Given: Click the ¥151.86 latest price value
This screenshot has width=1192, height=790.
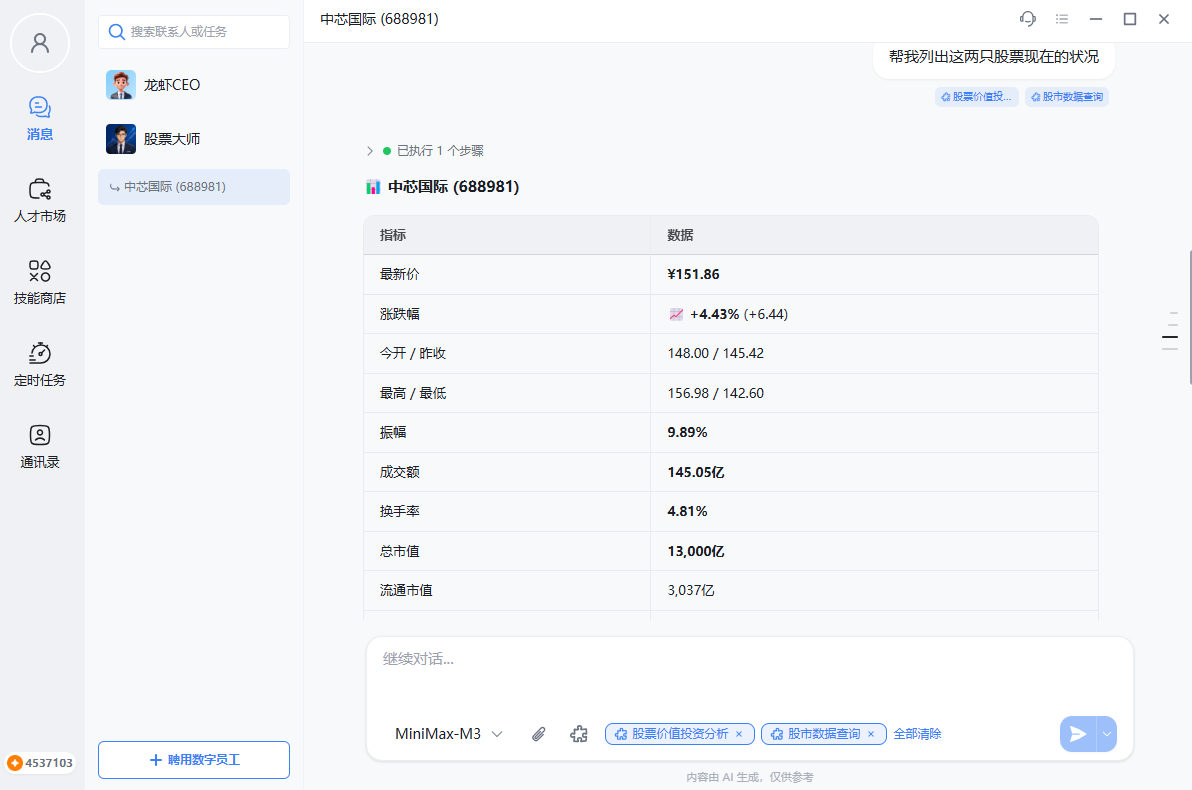Looking at the screenshot, I should coord(693,274).
